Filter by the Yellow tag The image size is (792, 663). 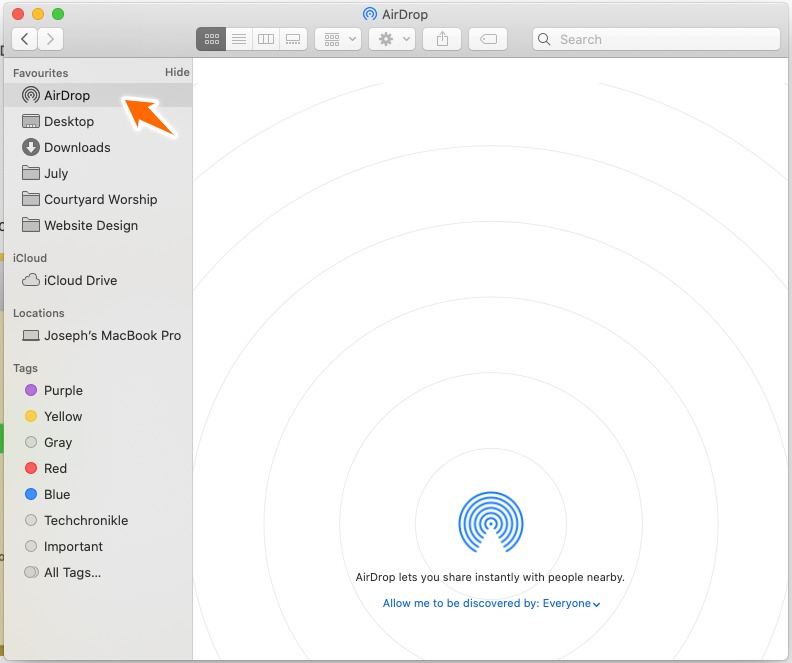98,416
